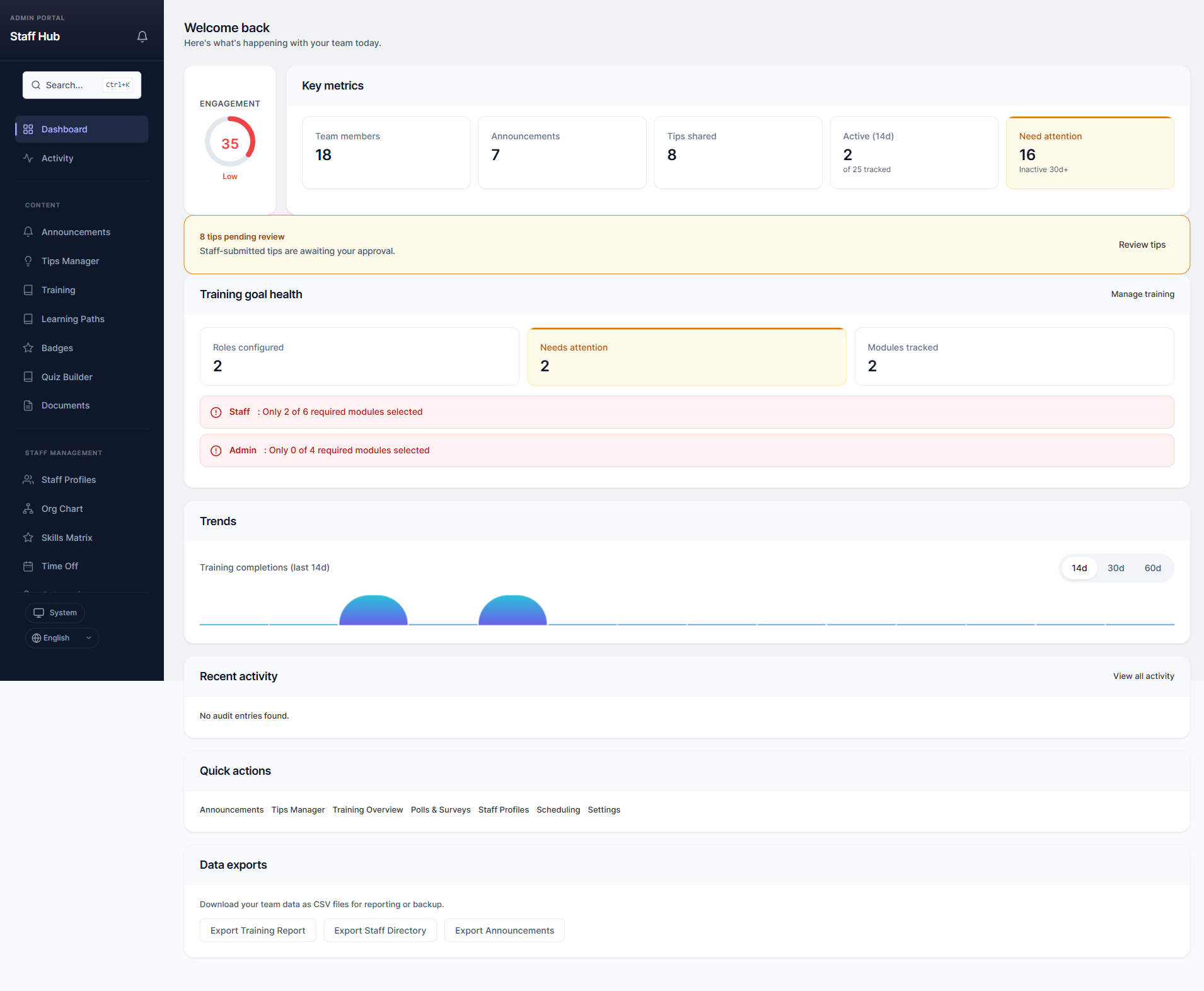Open Activity via its pulse icon

(28, 158)
